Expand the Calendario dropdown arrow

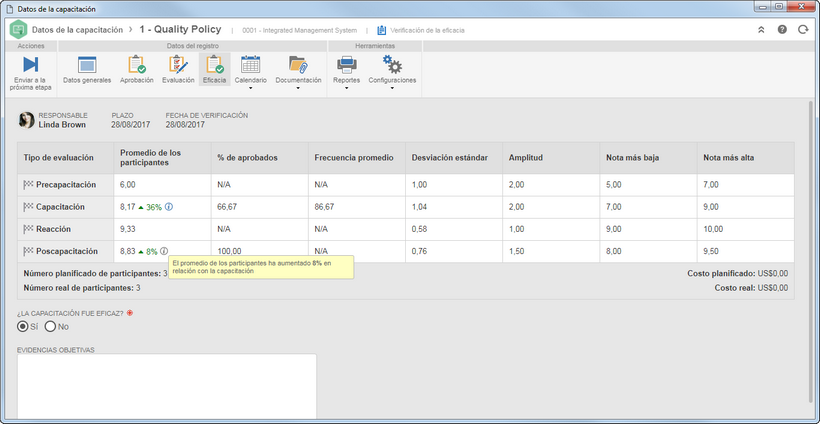[x=250, y=88]
